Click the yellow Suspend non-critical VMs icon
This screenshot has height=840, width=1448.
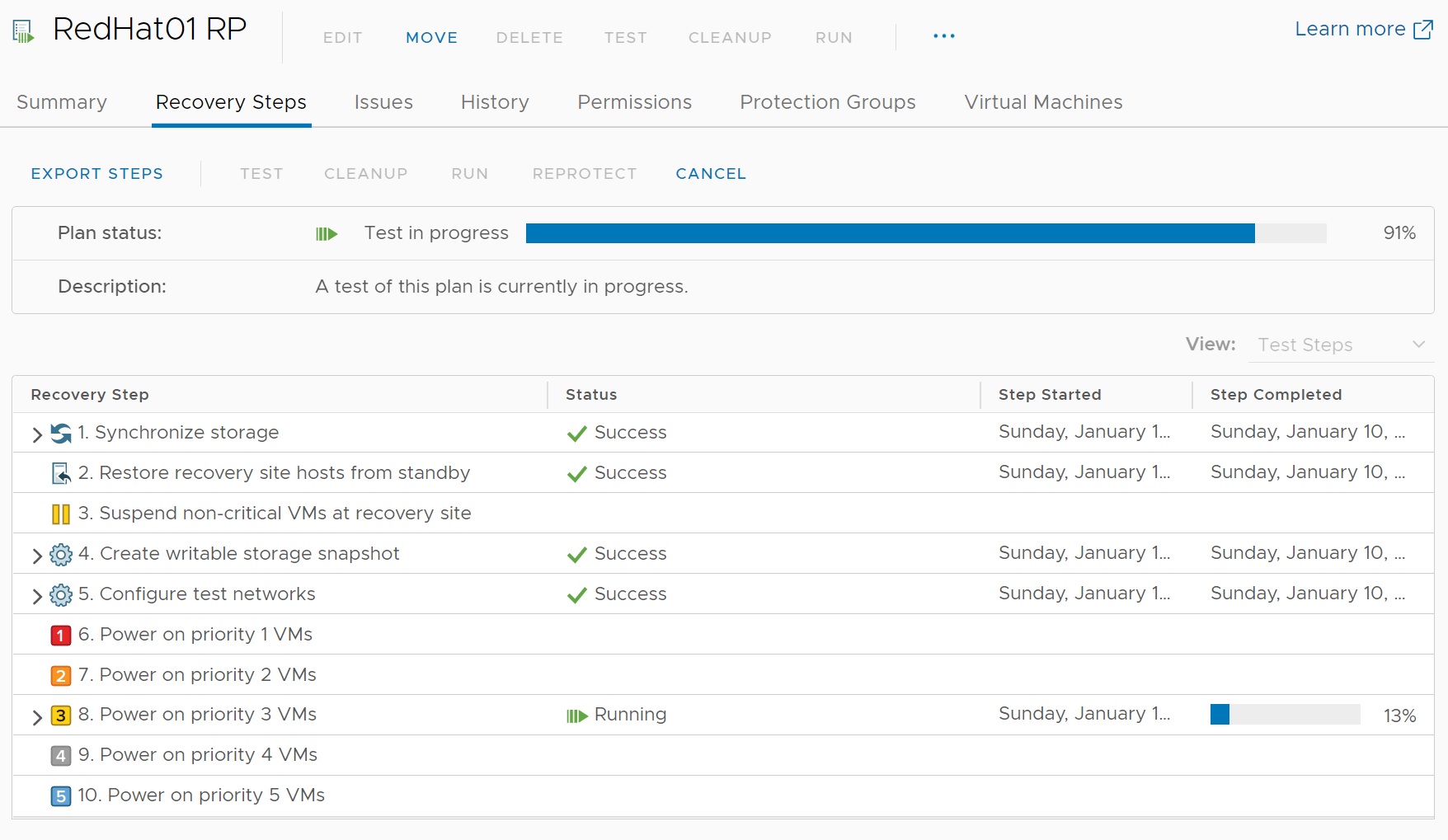pyautogui.click(x=61, y=514)
